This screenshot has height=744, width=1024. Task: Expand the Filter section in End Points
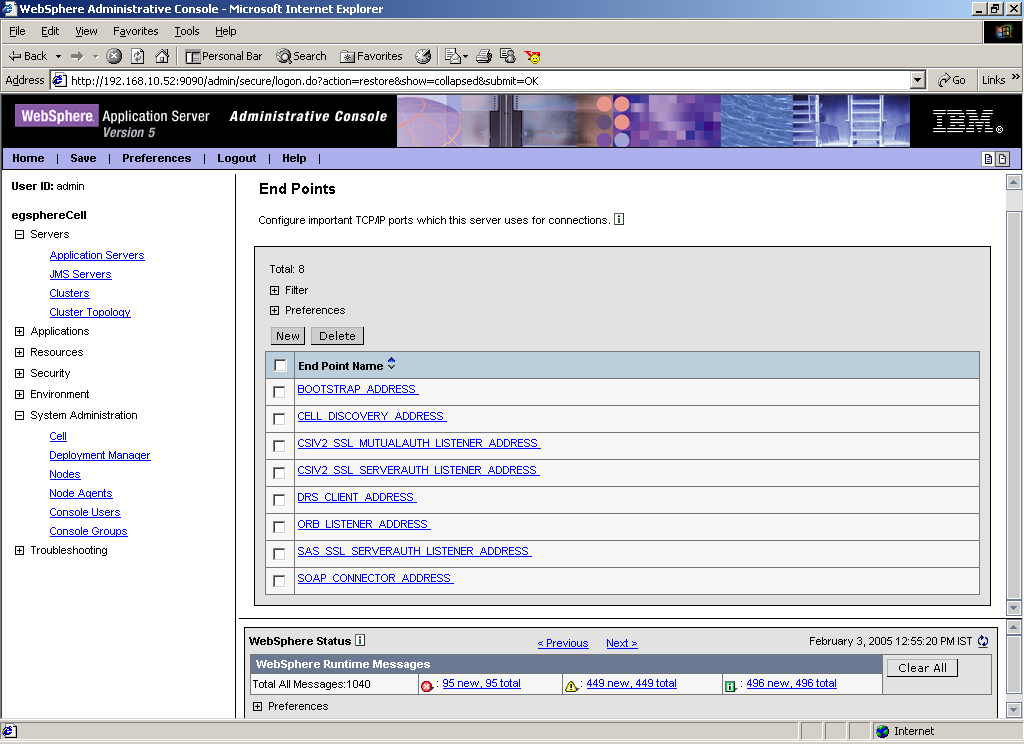click(274, 291)
